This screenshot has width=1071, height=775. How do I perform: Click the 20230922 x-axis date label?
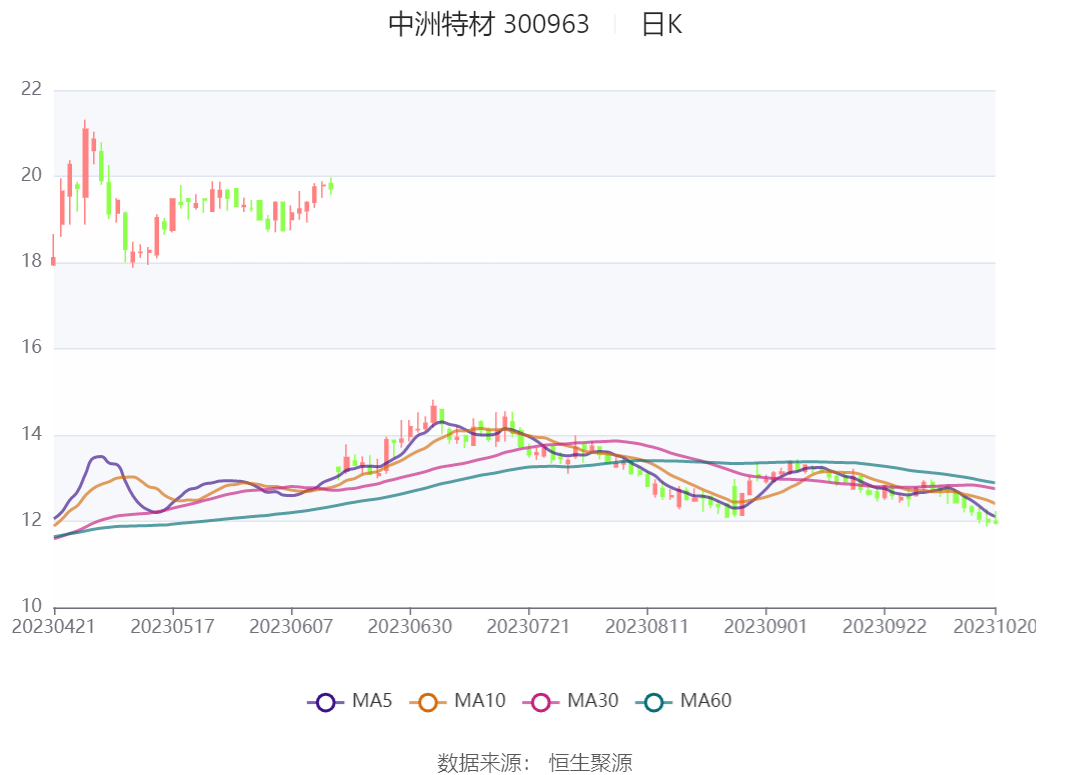tap(884, 626)
